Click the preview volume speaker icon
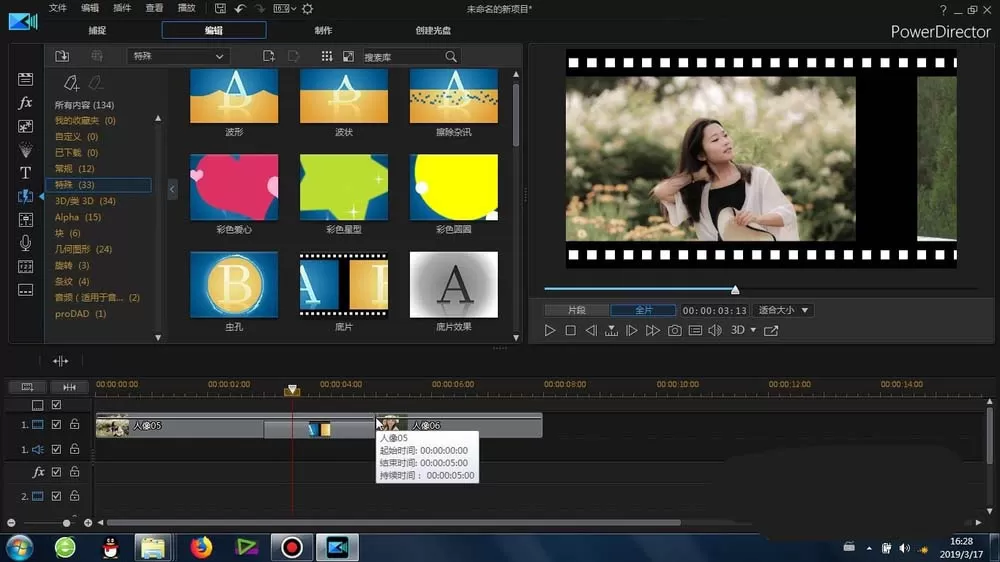The image size is (1000, 562). [715, 330]
